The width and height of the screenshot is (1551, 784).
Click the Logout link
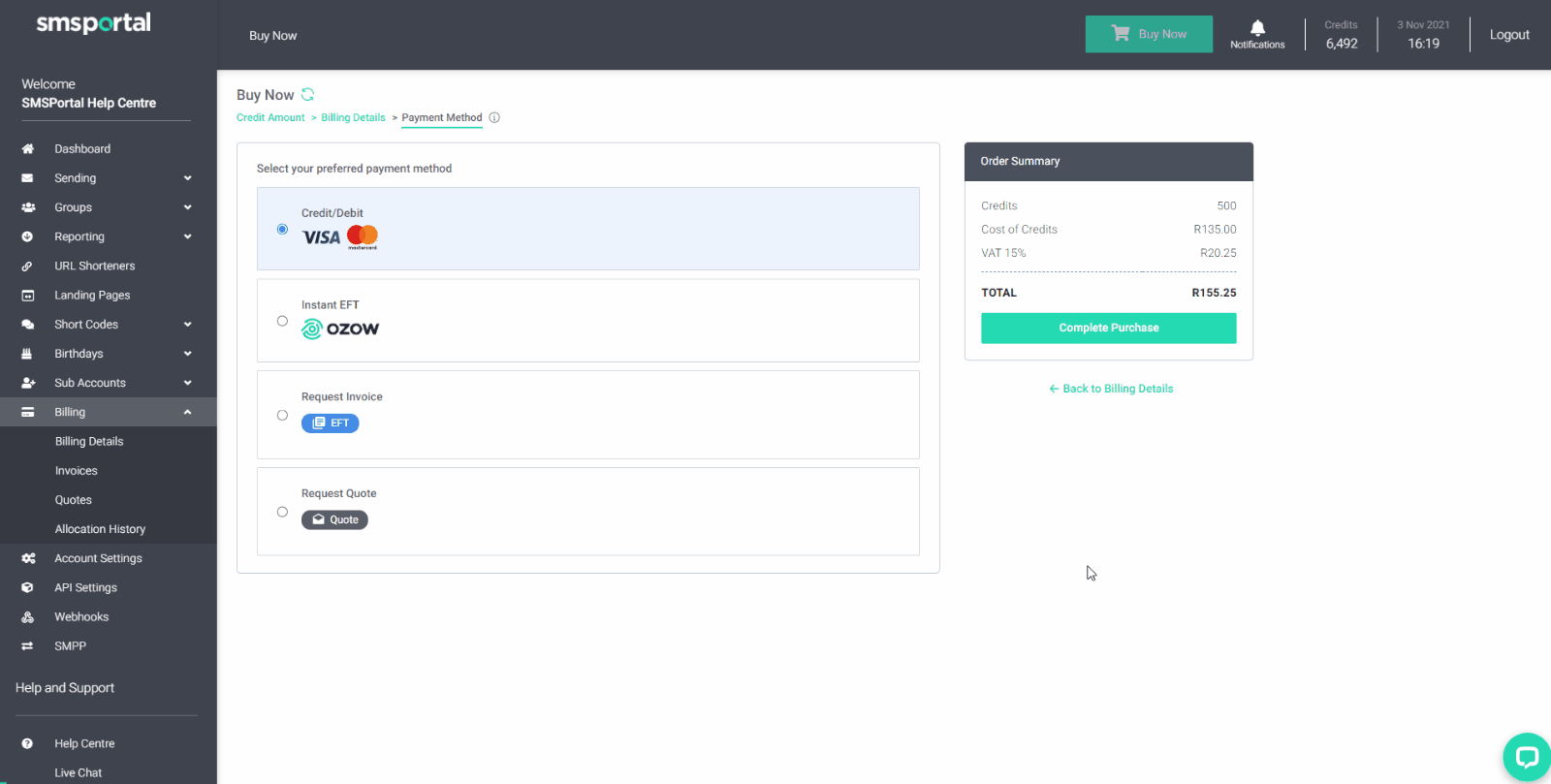click(1509, 35)
